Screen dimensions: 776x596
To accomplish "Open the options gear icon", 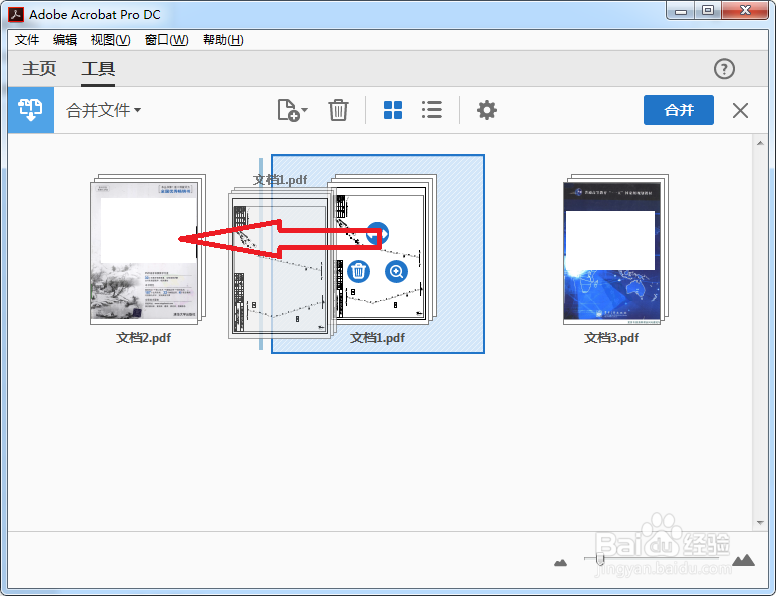I will point(486,110).
